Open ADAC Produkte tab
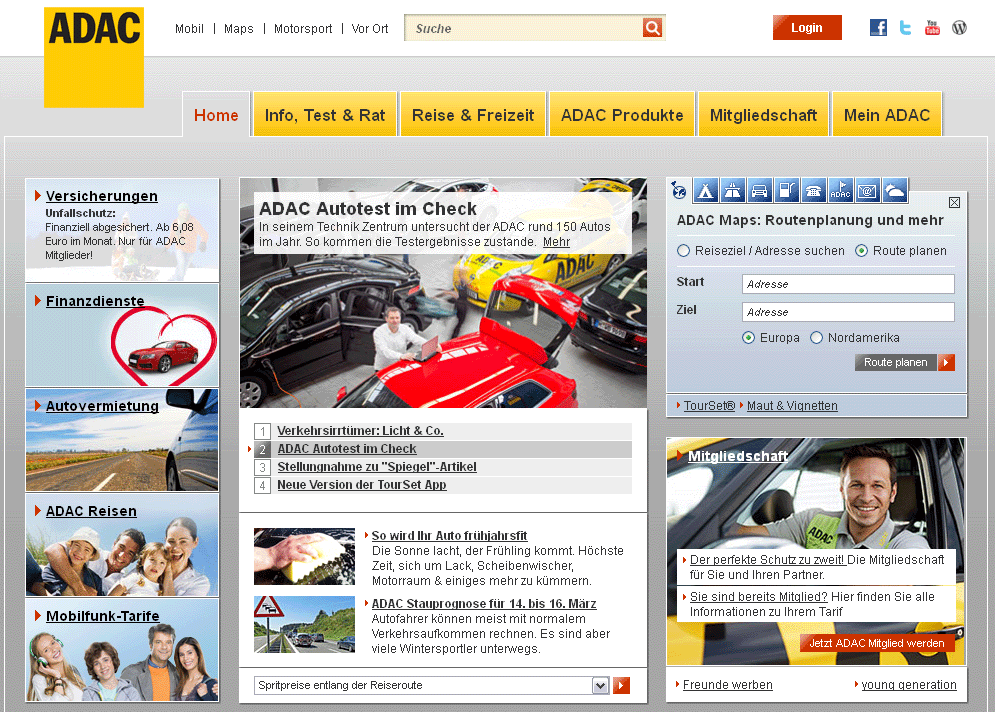 point(622,115)
